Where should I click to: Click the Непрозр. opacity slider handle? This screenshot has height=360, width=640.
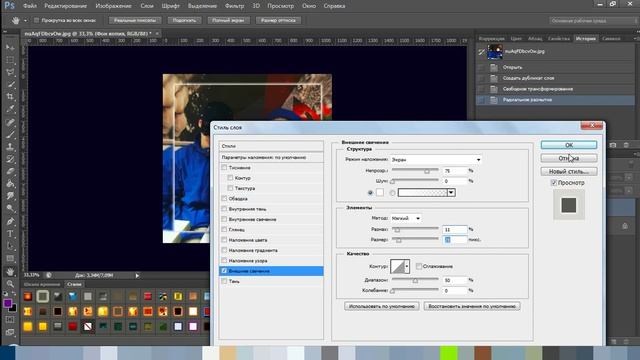tap(427, 171)
